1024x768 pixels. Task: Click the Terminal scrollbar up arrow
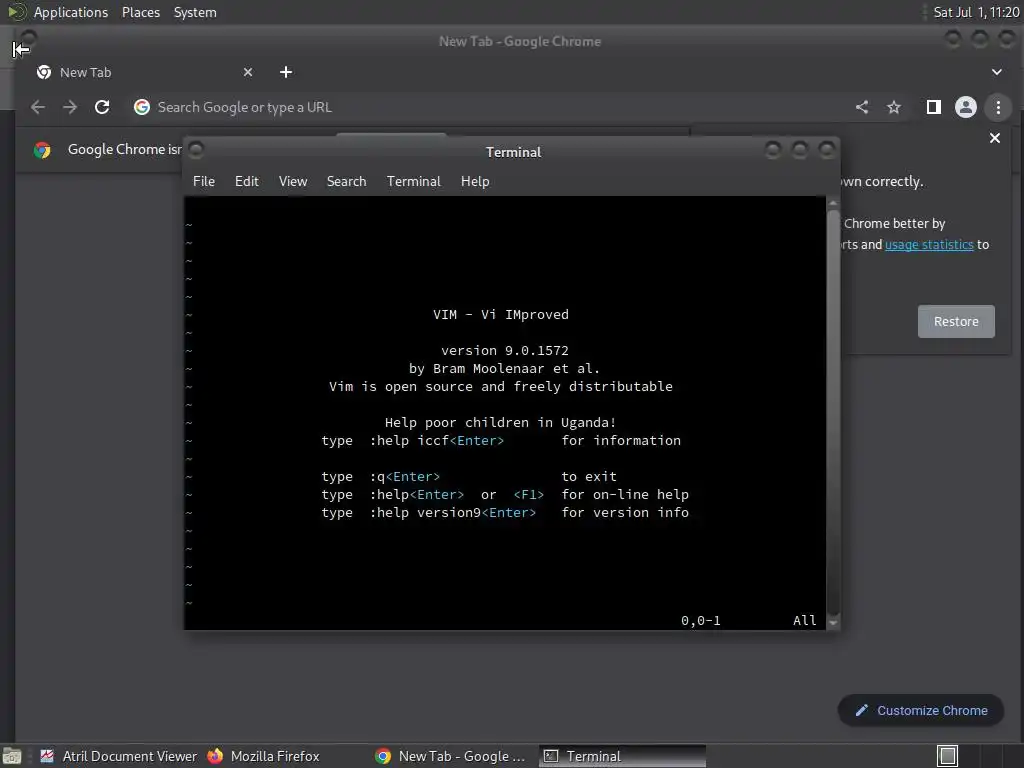coord(833,203)
